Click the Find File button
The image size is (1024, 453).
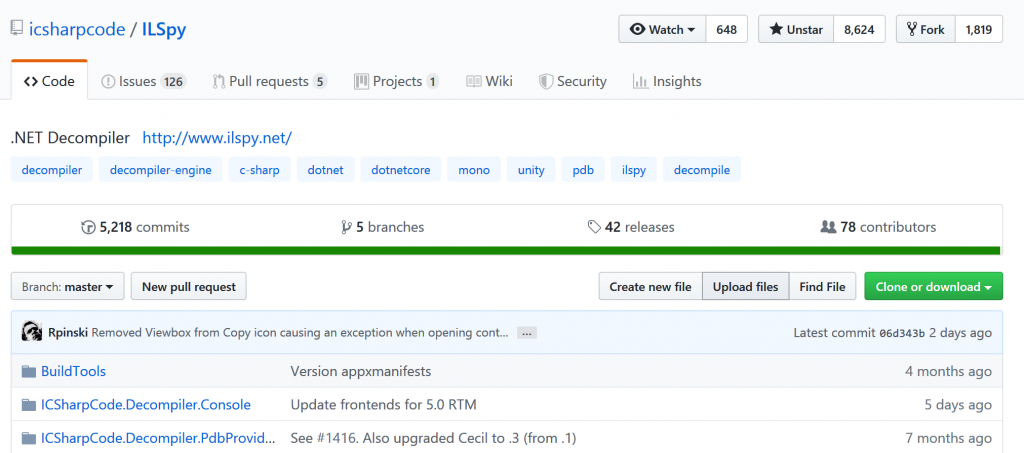coord(822,287)
